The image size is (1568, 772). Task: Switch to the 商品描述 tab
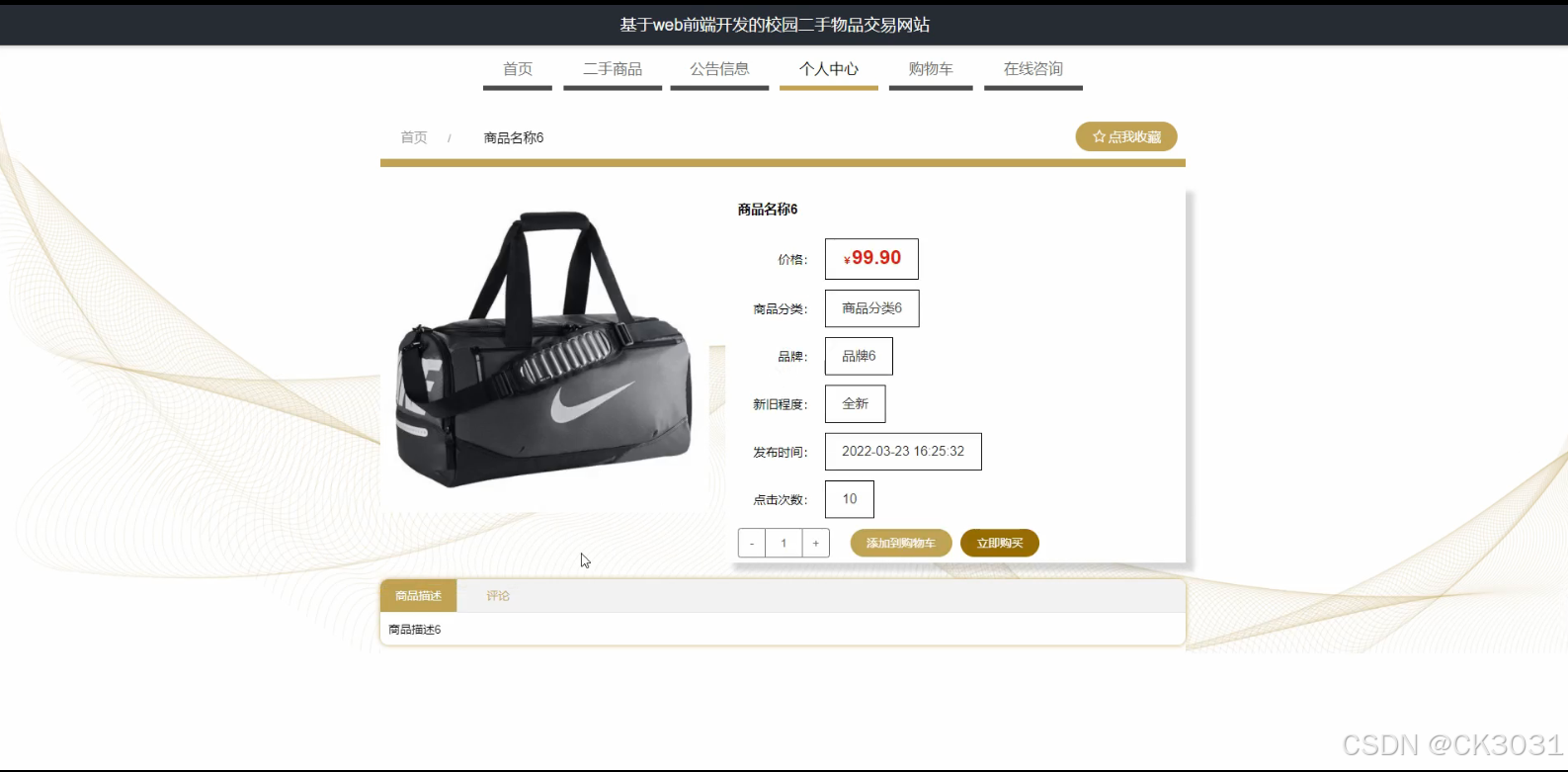coord(419,596)
